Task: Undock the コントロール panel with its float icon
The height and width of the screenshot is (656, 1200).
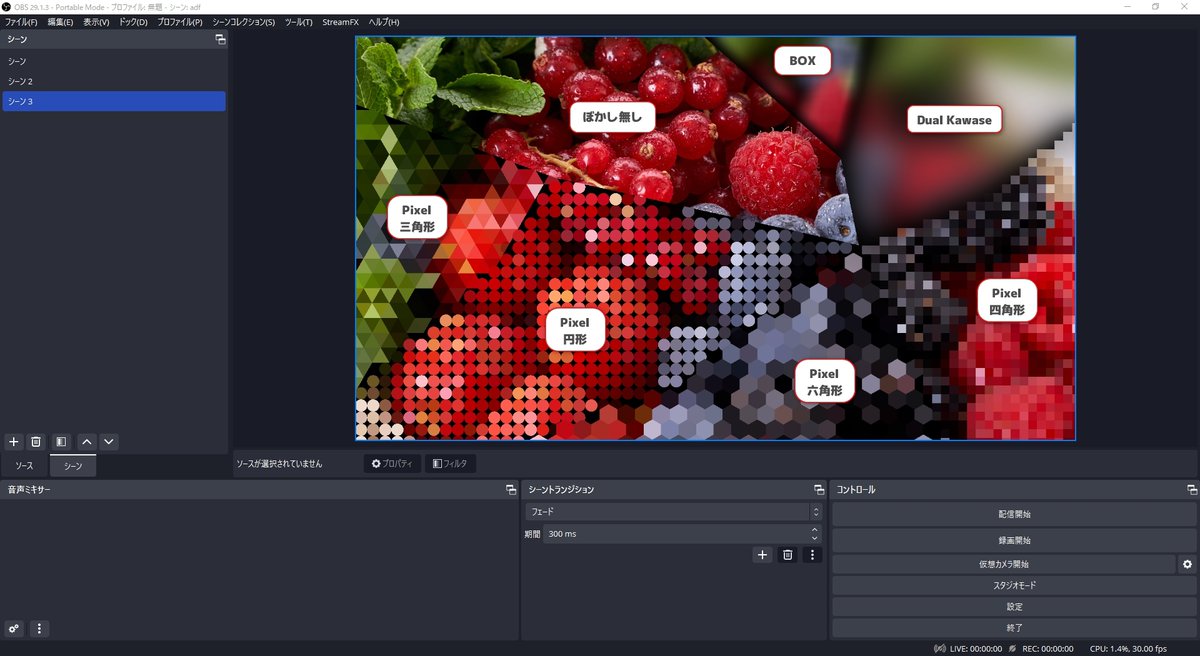Action: coord(1191,490)
